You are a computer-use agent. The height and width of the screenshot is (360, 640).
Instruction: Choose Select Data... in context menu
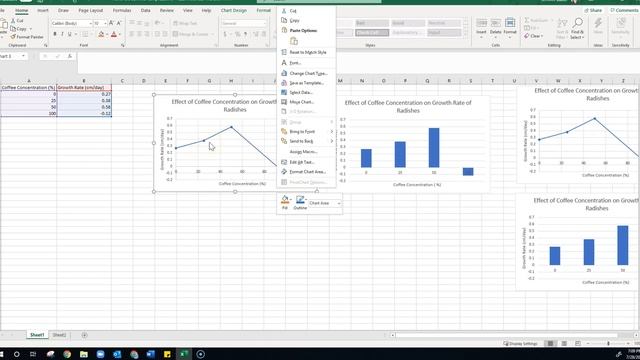pos(306,93)
